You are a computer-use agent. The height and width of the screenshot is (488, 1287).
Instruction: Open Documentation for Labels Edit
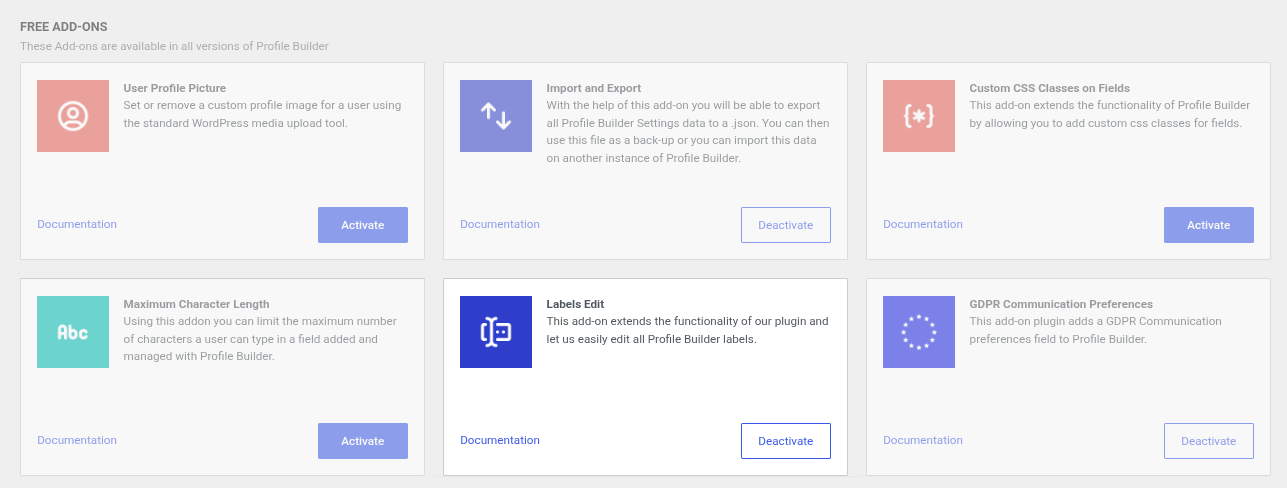tap(500, 440)
